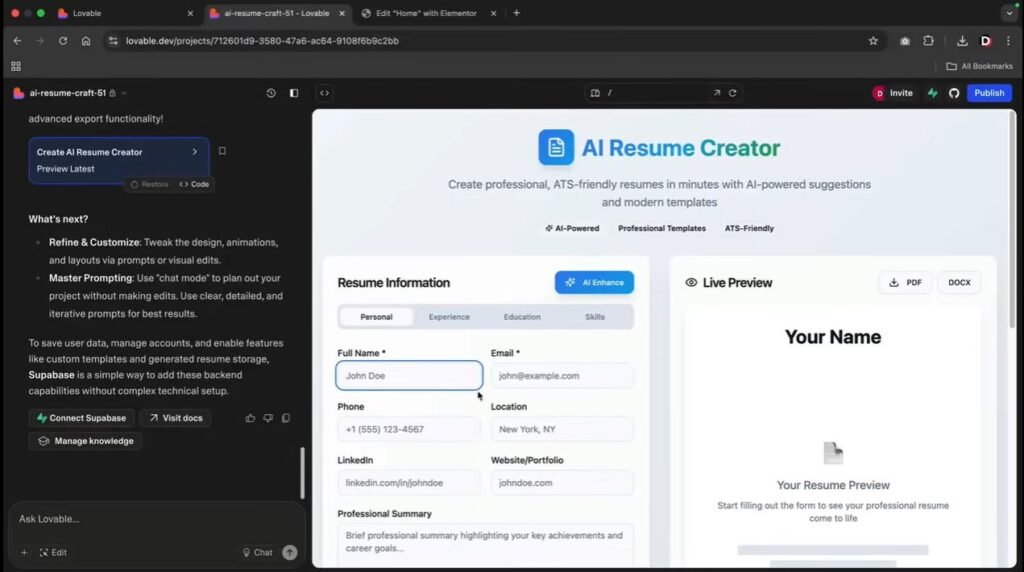The width and height of the screenshot is (1024, 572).
Task: Copy the chat response
Action: pos(286,418)
